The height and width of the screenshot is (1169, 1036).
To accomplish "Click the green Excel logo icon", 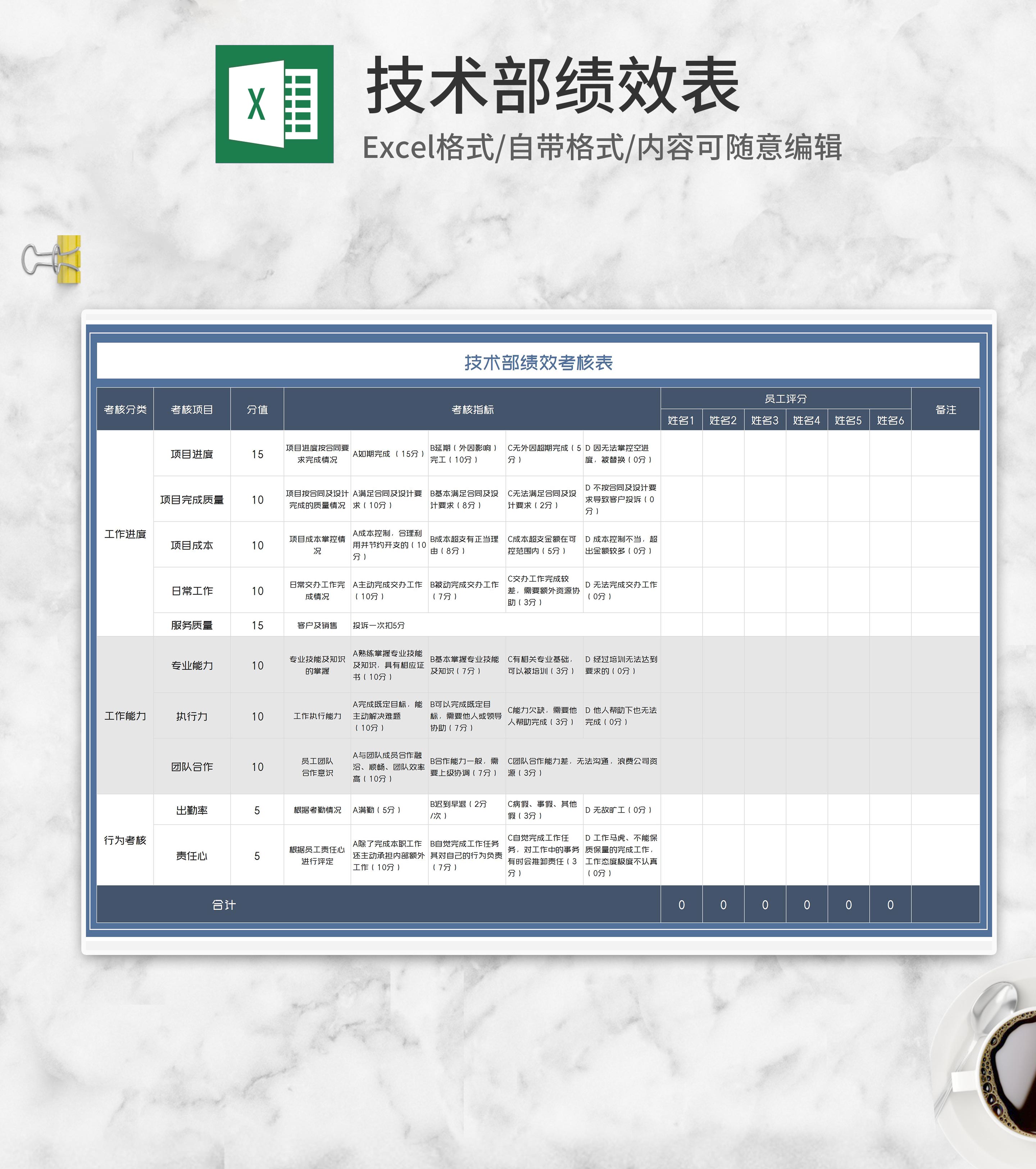I will (x=274, y=104).
